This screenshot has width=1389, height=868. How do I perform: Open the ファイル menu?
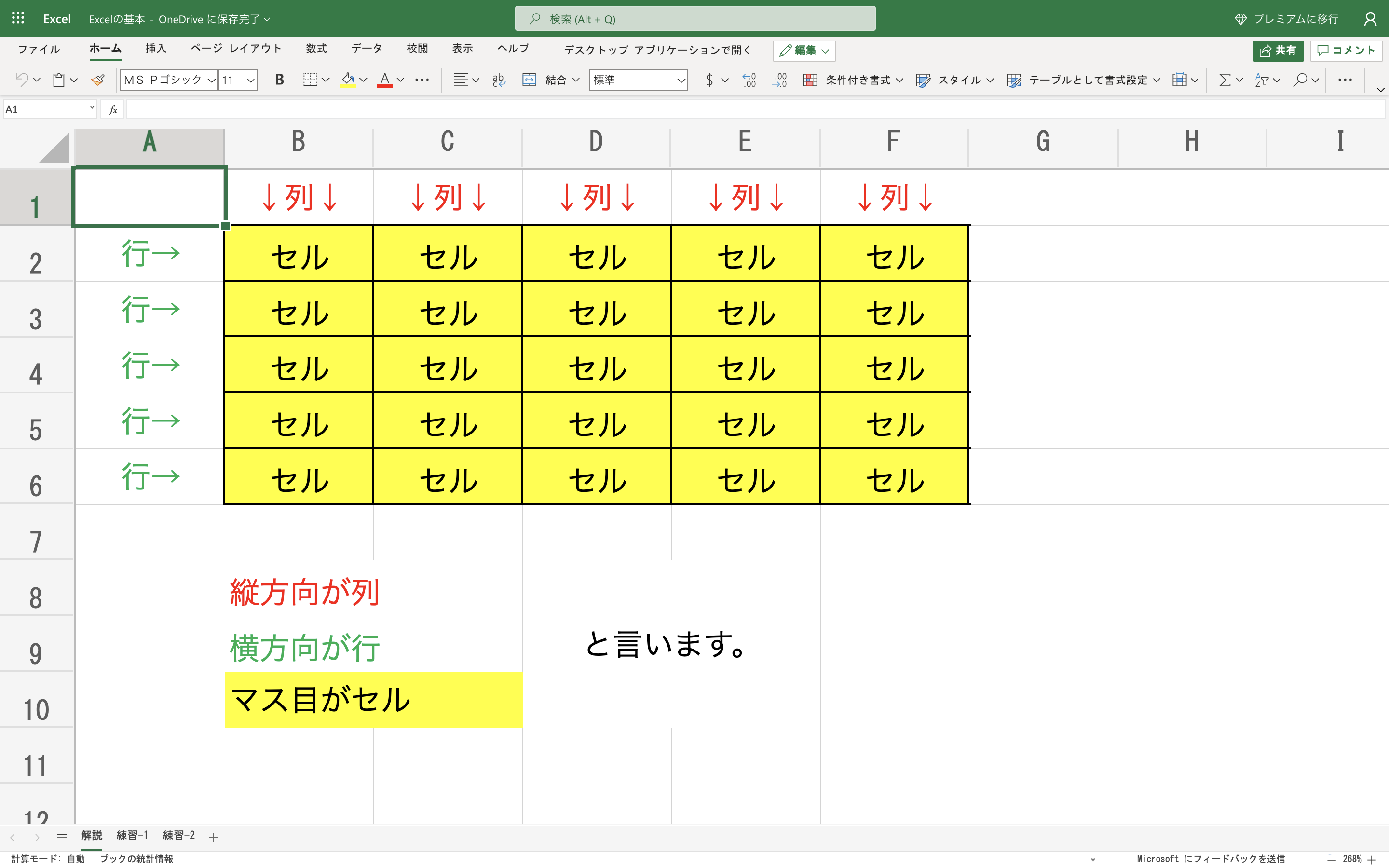click(39, 49)
